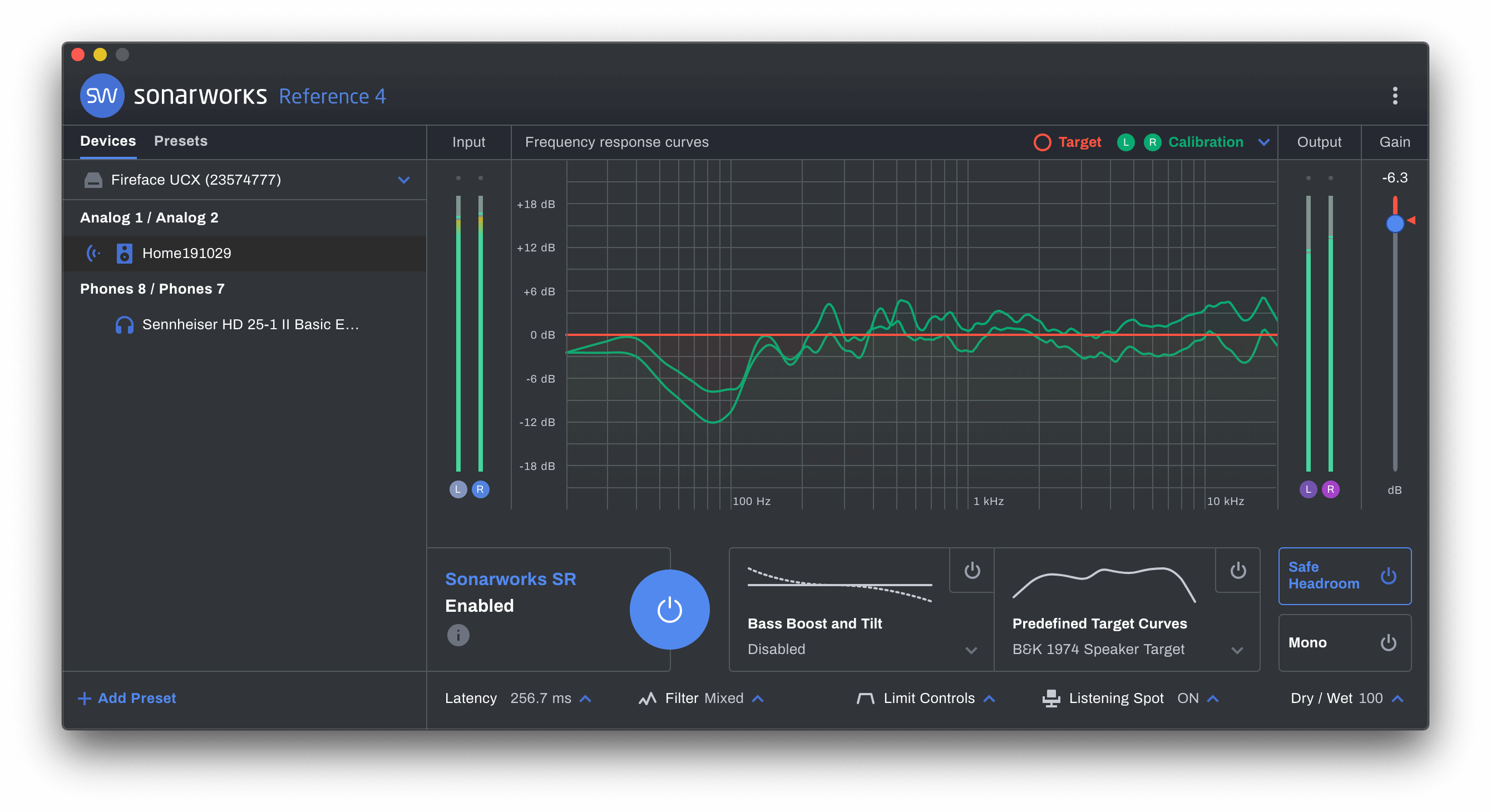Expand the Latency 256.7 ms settings

click(585, 698)
